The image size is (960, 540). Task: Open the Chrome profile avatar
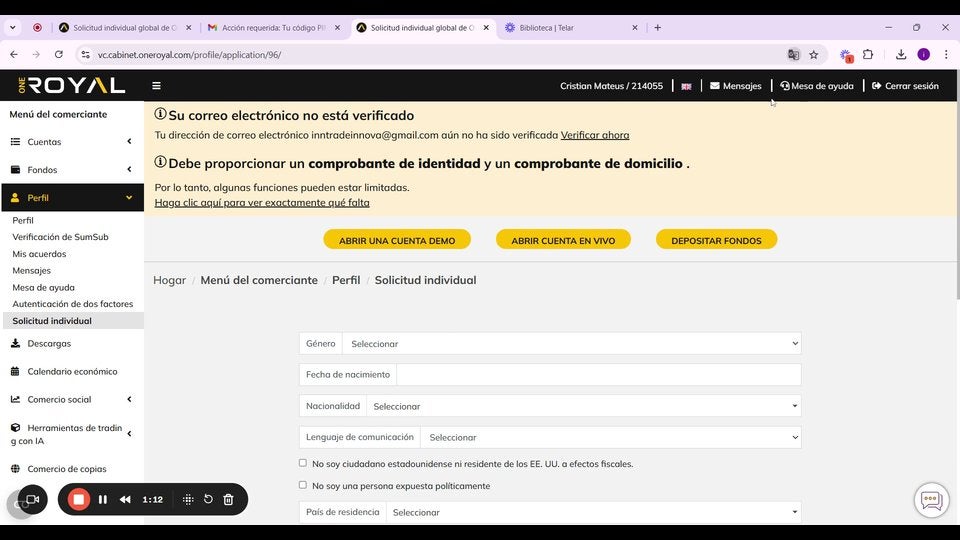coord(923,54)
